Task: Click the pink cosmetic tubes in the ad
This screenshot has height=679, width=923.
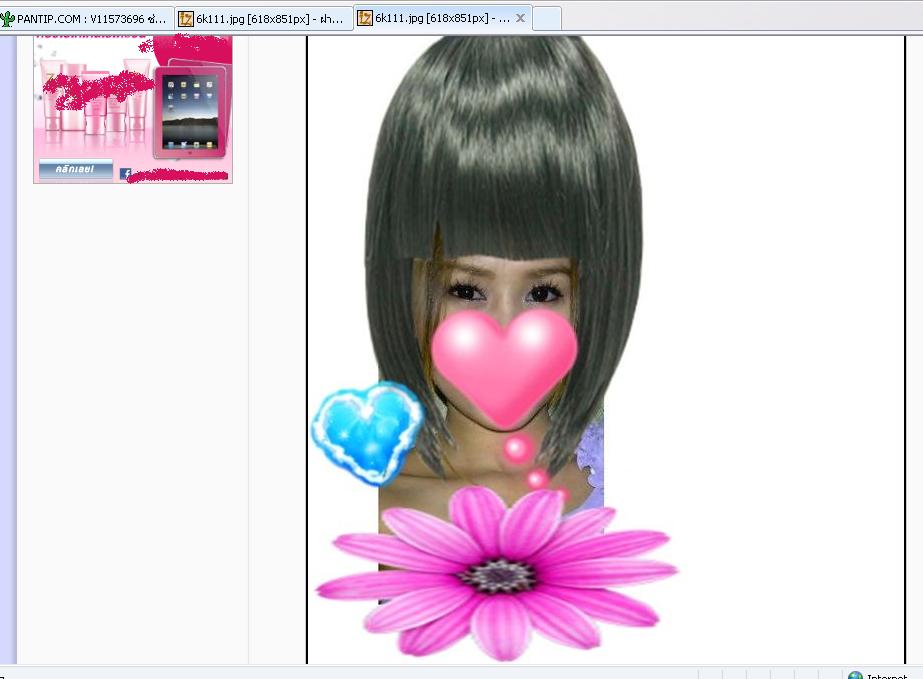Action: [x=95, y=96]
